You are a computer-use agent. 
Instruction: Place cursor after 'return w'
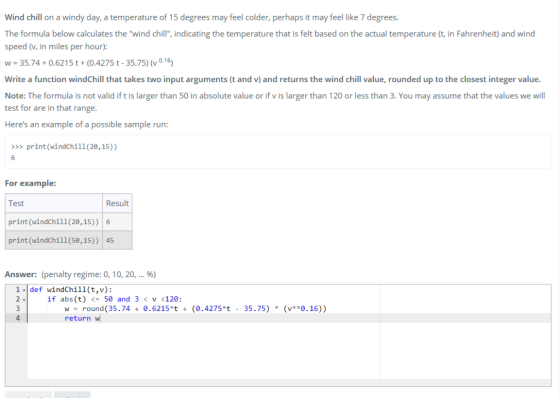point(101,318)
